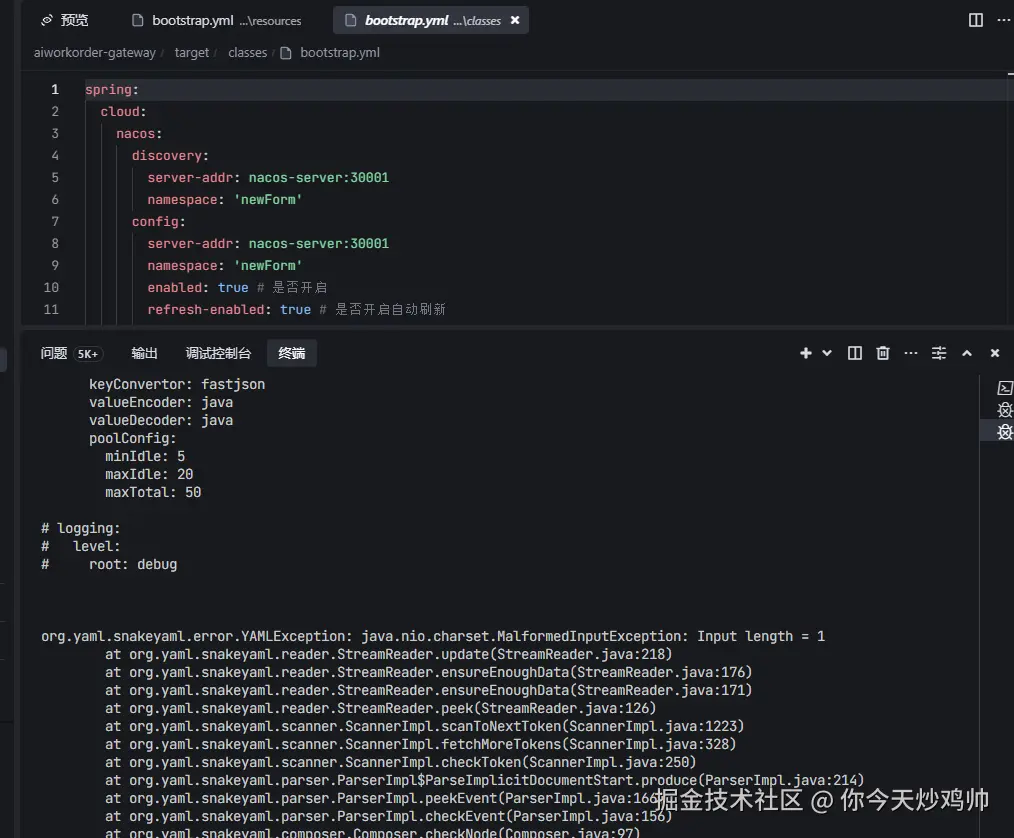
Task: Open a new terminal with the plus icon
Action: click(x=805, y=352)
